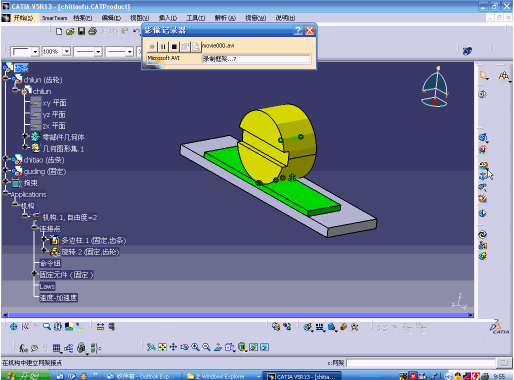
Task: Open the 100% line thickness dropdown
Action: (67, 52)
